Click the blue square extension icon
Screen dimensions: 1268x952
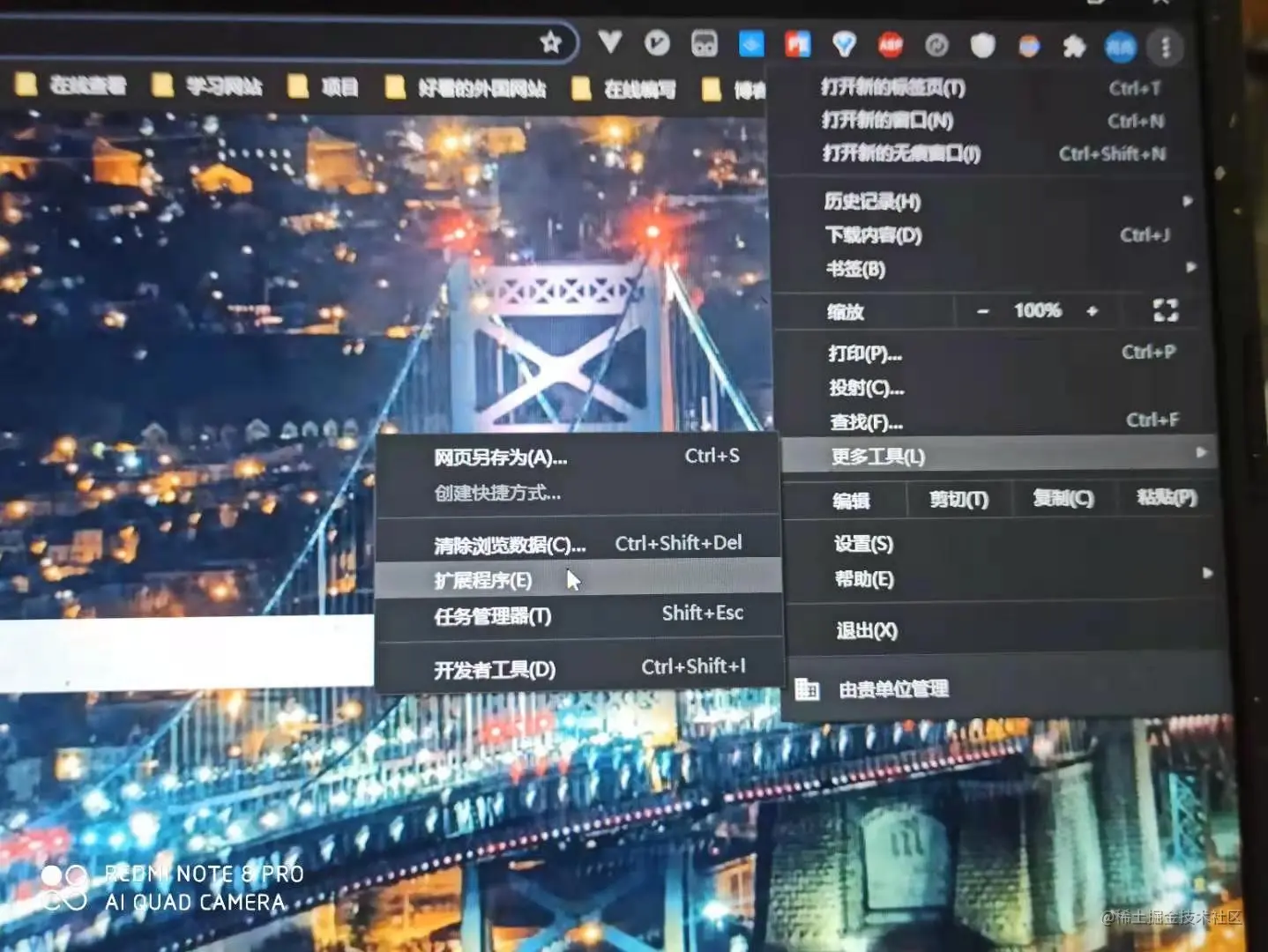point(751,43)
